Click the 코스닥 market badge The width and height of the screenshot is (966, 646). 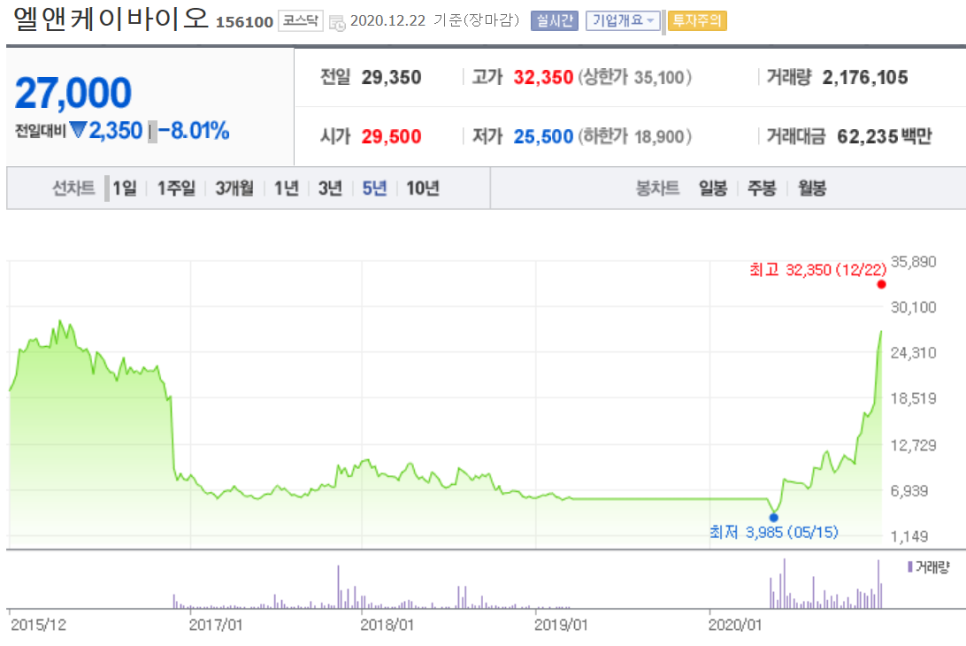click(x=300, y=21)
